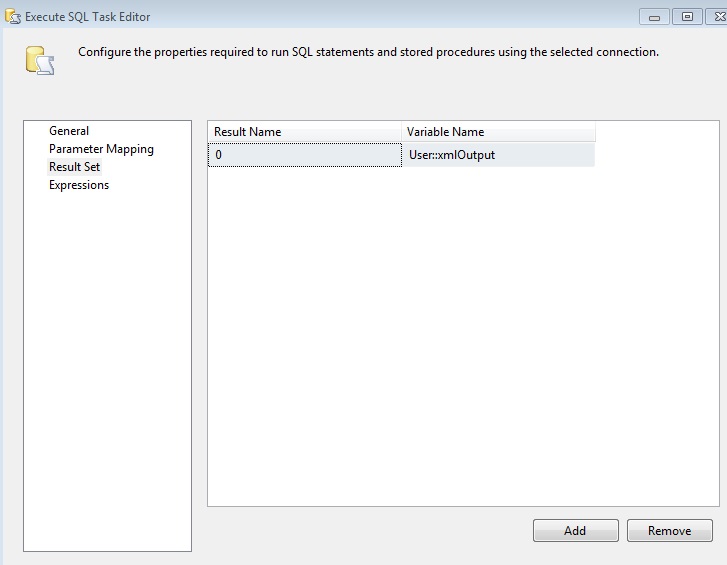
Task: Click the divider between Result Name and Variable Name headers
Action: (402, 132)
